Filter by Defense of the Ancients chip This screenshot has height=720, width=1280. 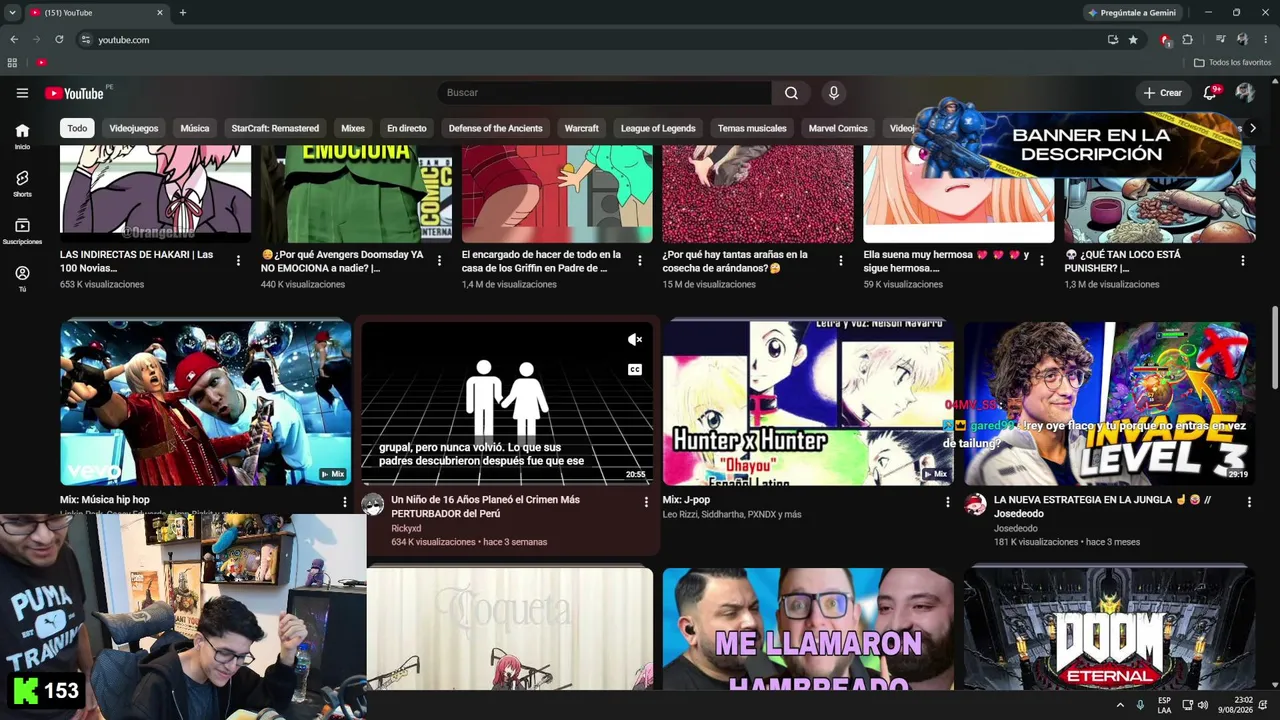point(496,128)
